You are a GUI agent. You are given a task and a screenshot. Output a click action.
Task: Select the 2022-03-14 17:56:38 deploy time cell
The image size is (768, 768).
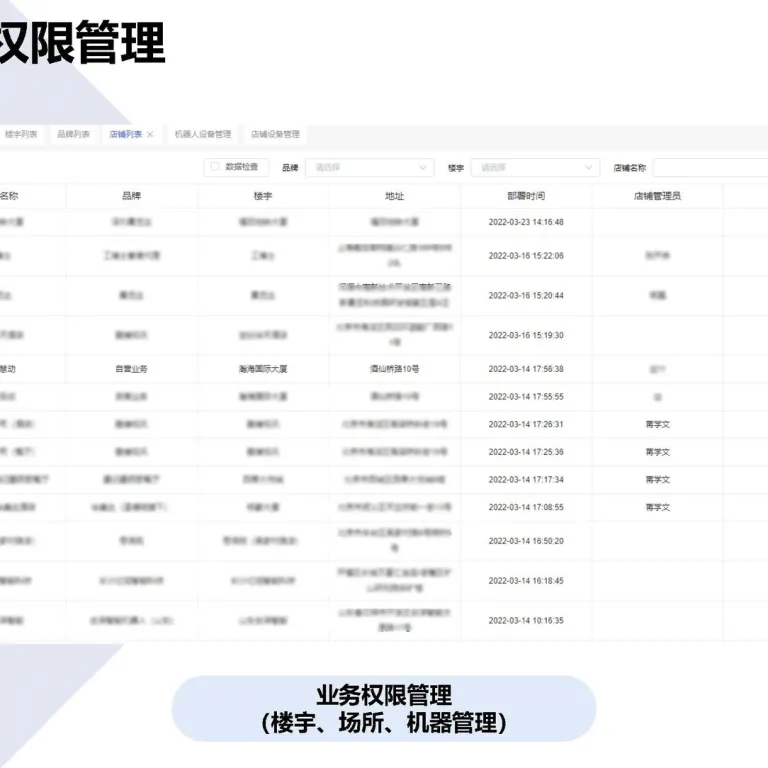[x=526, y=369]
